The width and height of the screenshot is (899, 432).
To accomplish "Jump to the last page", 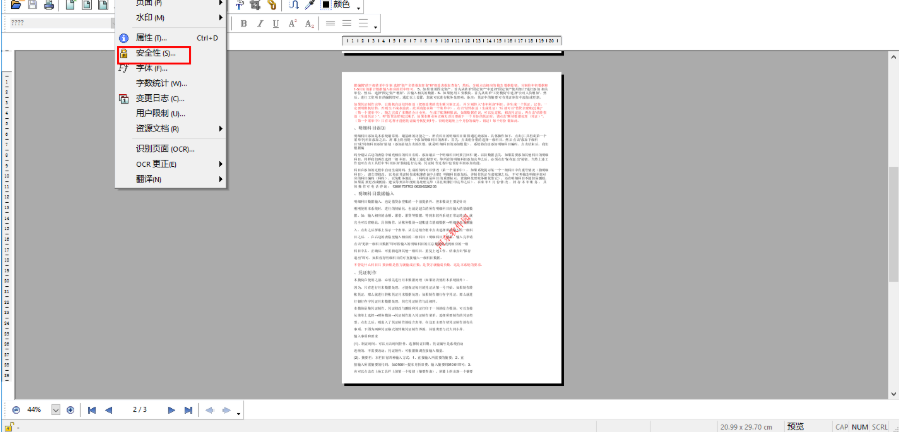I will coord(187,410).
